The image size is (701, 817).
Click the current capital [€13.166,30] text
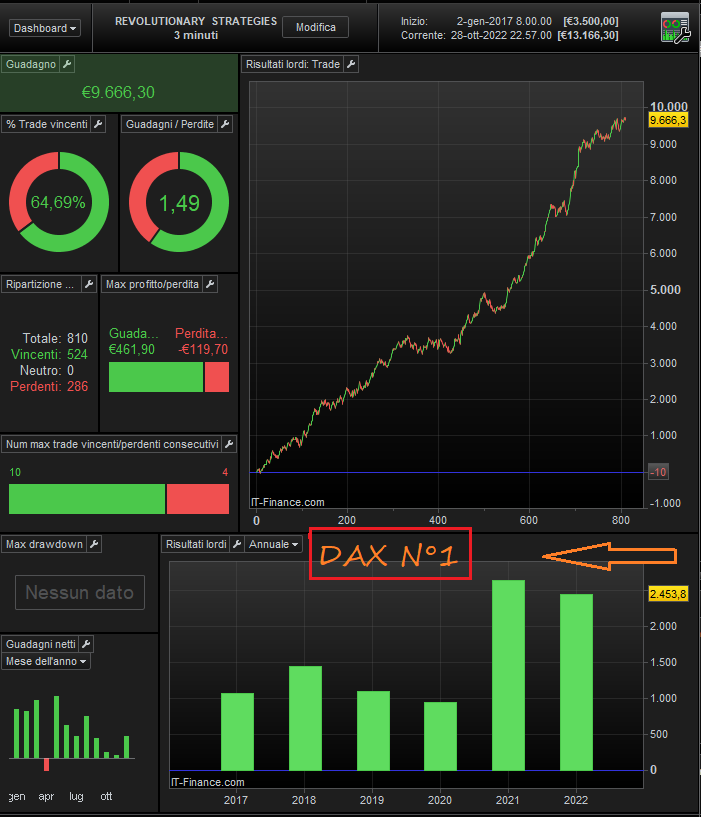[587, 35]
